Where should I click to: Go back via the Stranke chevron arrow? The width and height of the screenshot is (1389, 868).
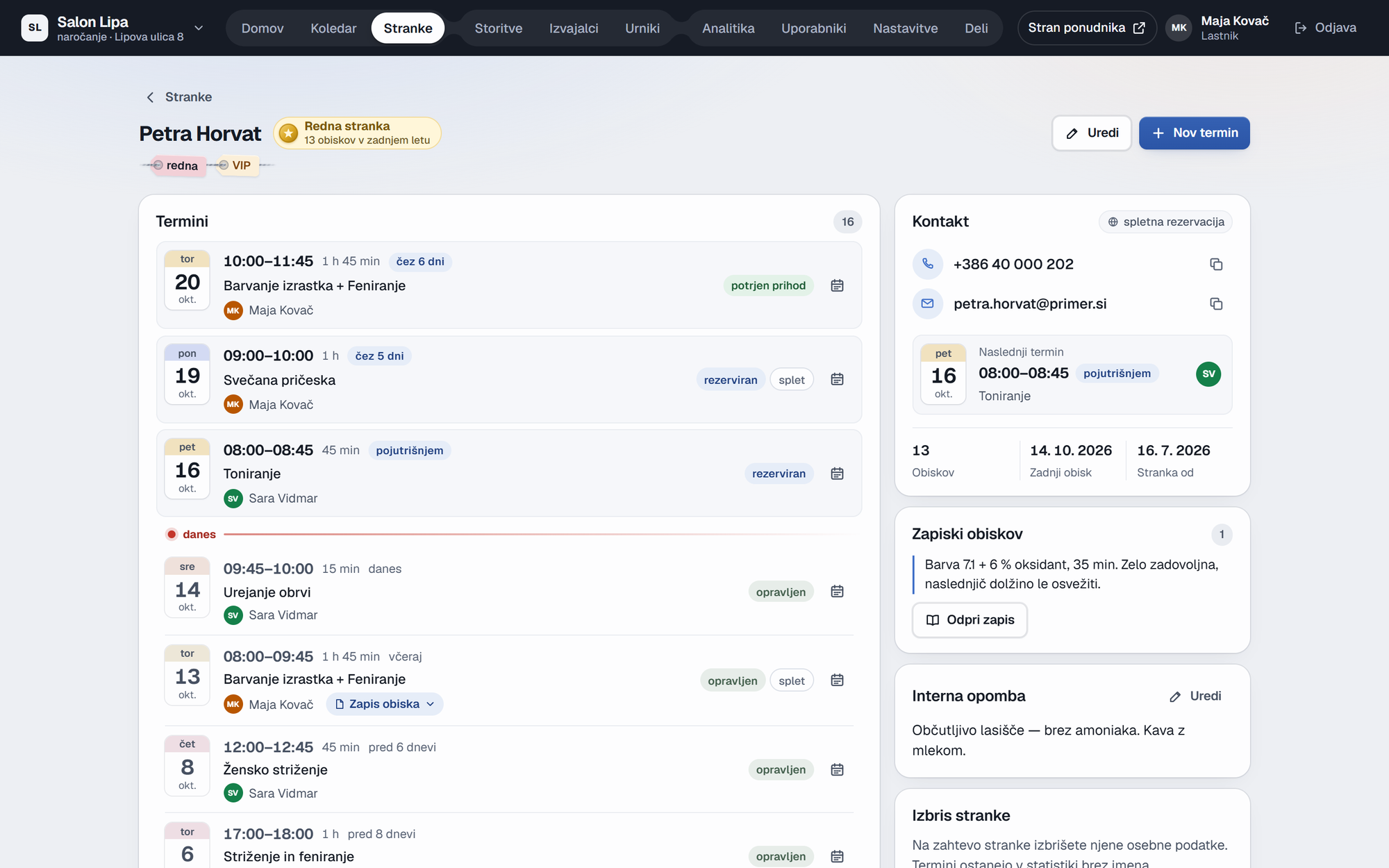150,97
